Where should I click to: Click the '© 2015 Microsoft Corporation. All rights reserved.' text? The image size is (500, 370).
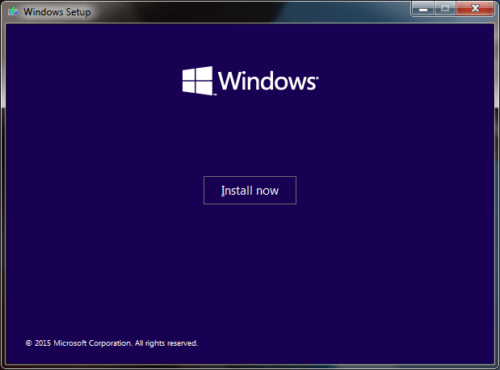pyautogui.click(x=112, y=343)
